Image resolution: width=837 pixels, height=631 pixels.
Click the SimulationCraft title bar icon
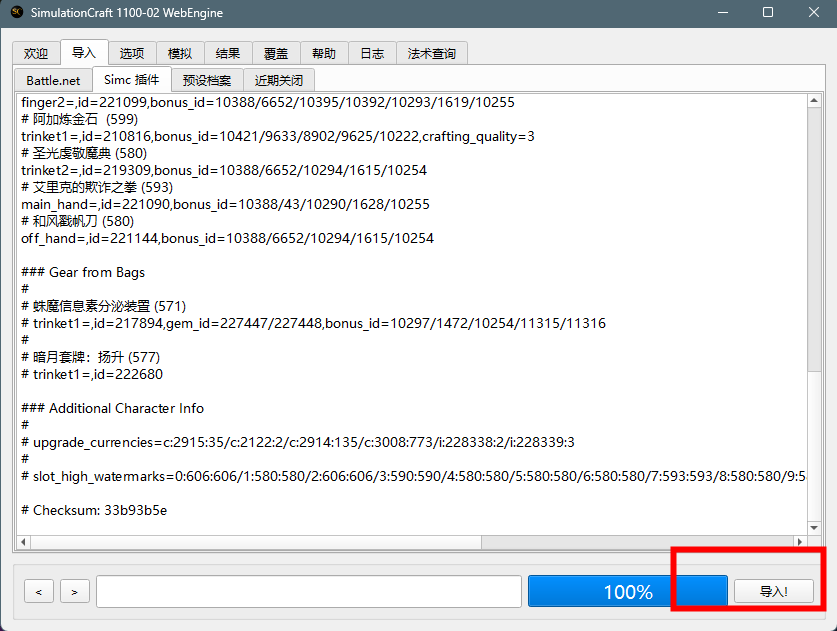17,12
